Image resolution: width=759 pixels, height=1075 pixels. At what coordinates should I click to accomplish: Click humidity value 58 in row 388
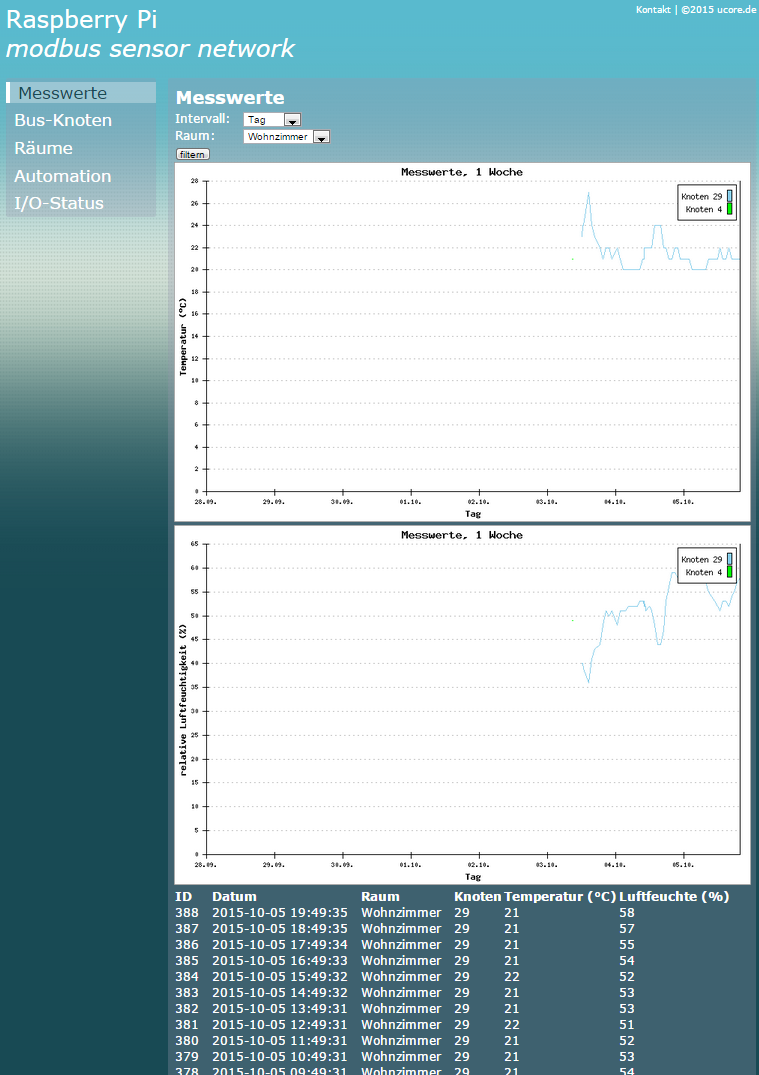pos(627,913)
